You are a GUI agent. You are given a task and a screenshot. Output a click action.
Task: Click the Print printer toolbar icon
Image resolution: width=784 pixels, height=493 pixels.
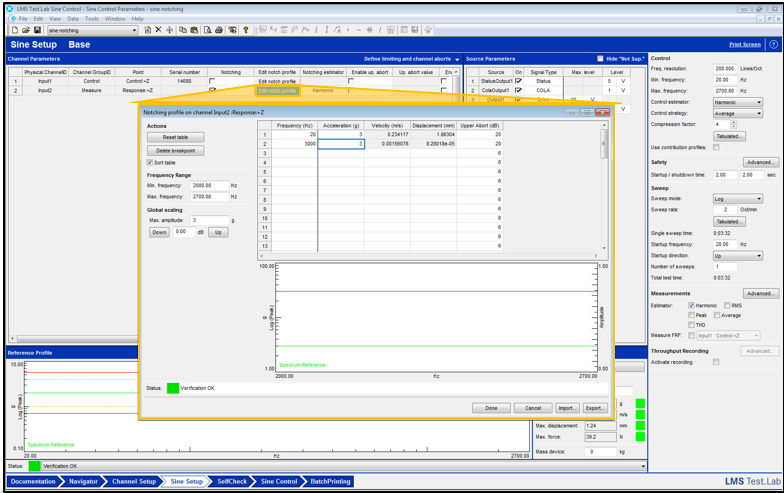pyautogui.click(x=219, y=30)
